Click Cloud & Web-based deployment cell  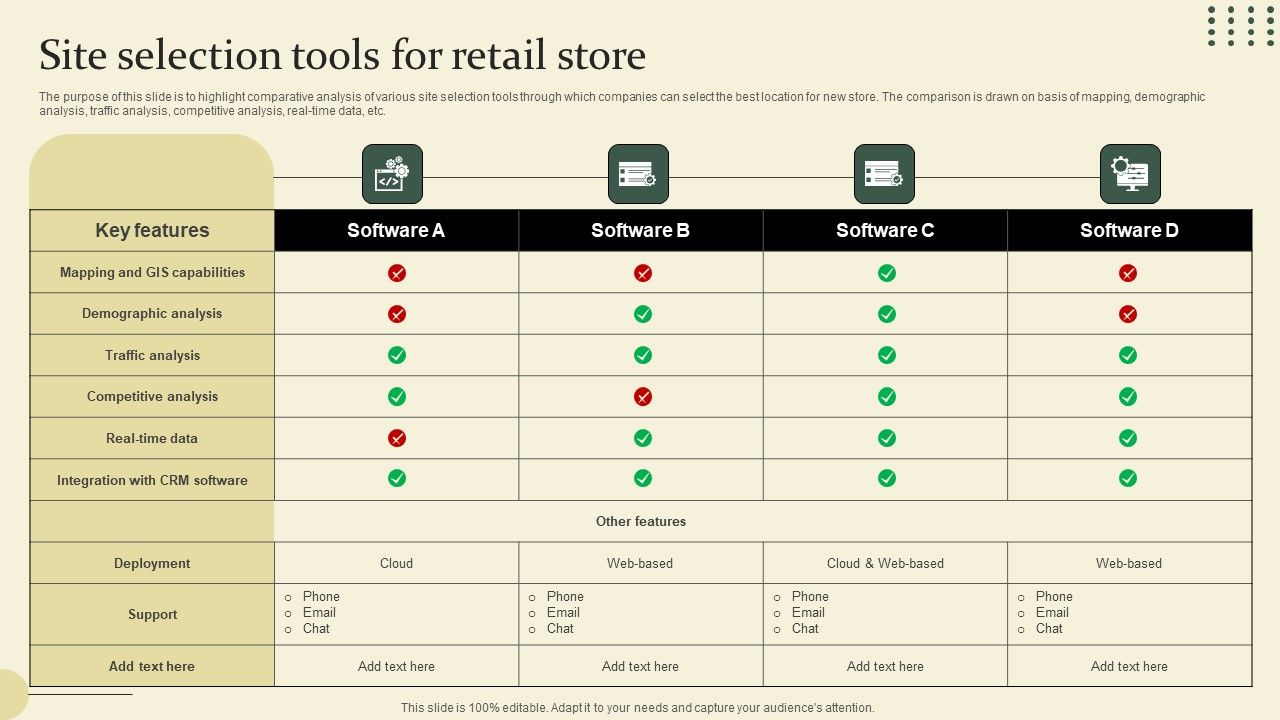[885, 563]
